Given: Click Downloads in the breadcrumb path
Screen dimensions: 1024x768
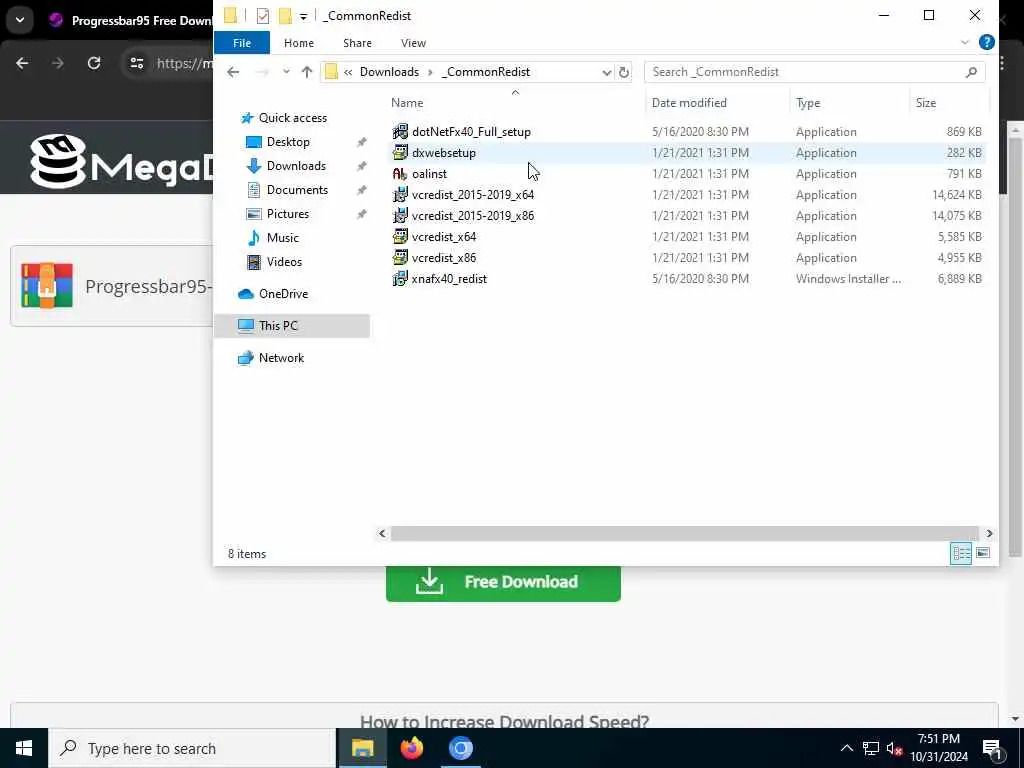Looking at the screenshot, I should point(389,72).
